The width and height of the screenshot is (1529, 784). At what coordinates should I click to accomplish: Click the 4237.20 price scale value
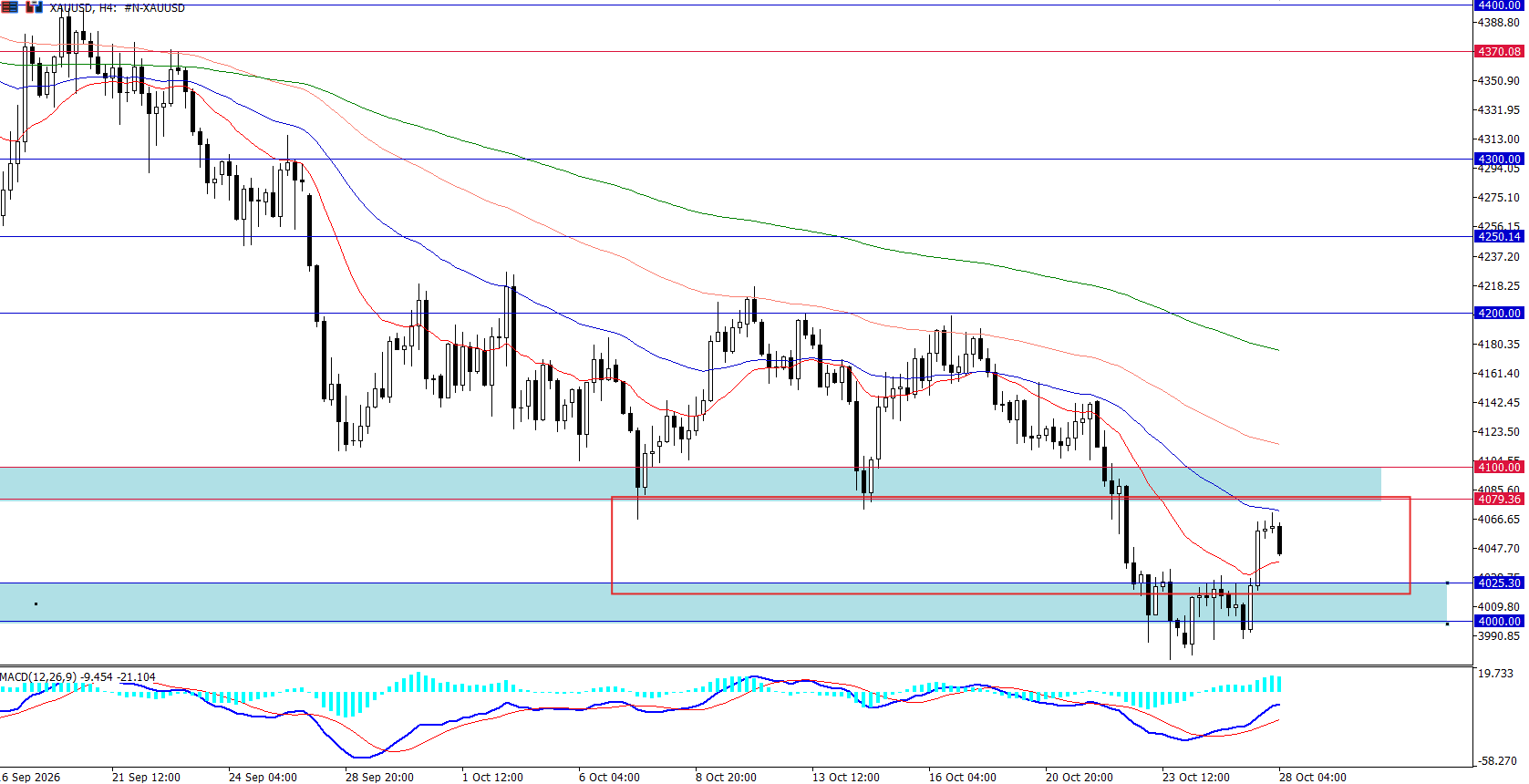[x=1499, y=257]
